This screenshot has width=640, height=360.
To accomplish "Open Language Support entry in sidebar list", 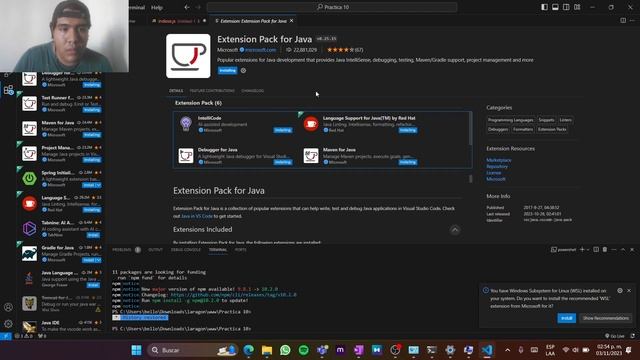I will 61,204.
